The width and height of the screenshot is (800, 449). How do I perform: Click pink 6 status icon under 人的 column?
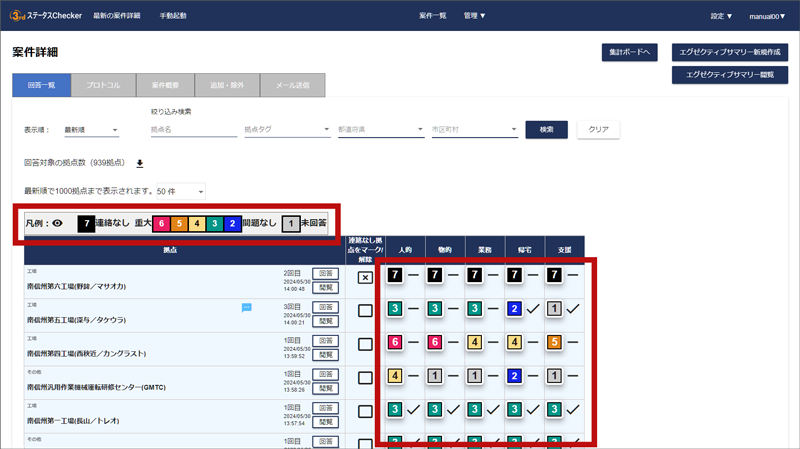(x=395, y=342)
